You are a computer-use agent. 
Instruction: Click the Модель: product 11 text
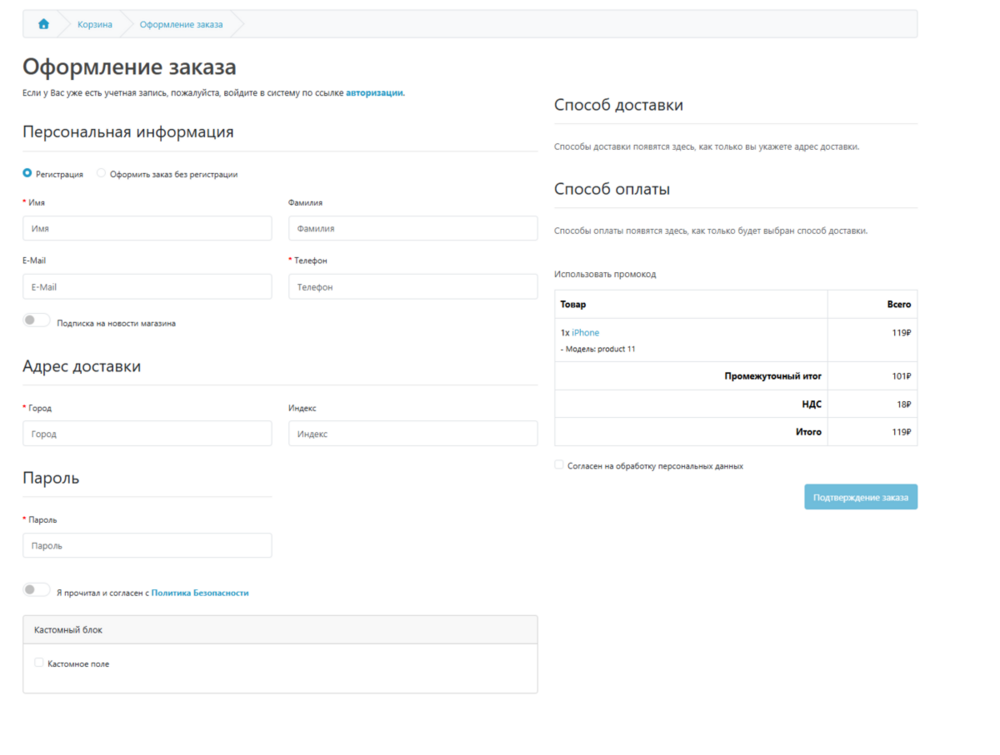(598, 349)
